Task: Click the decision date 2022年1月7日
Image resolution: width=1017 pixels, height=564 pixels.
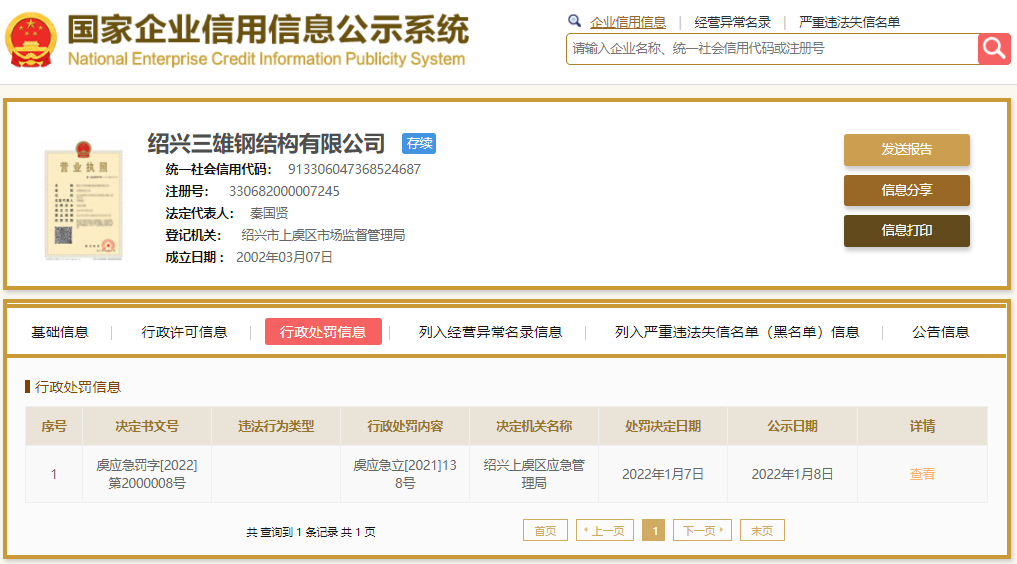Action: [x=663, y=475]
